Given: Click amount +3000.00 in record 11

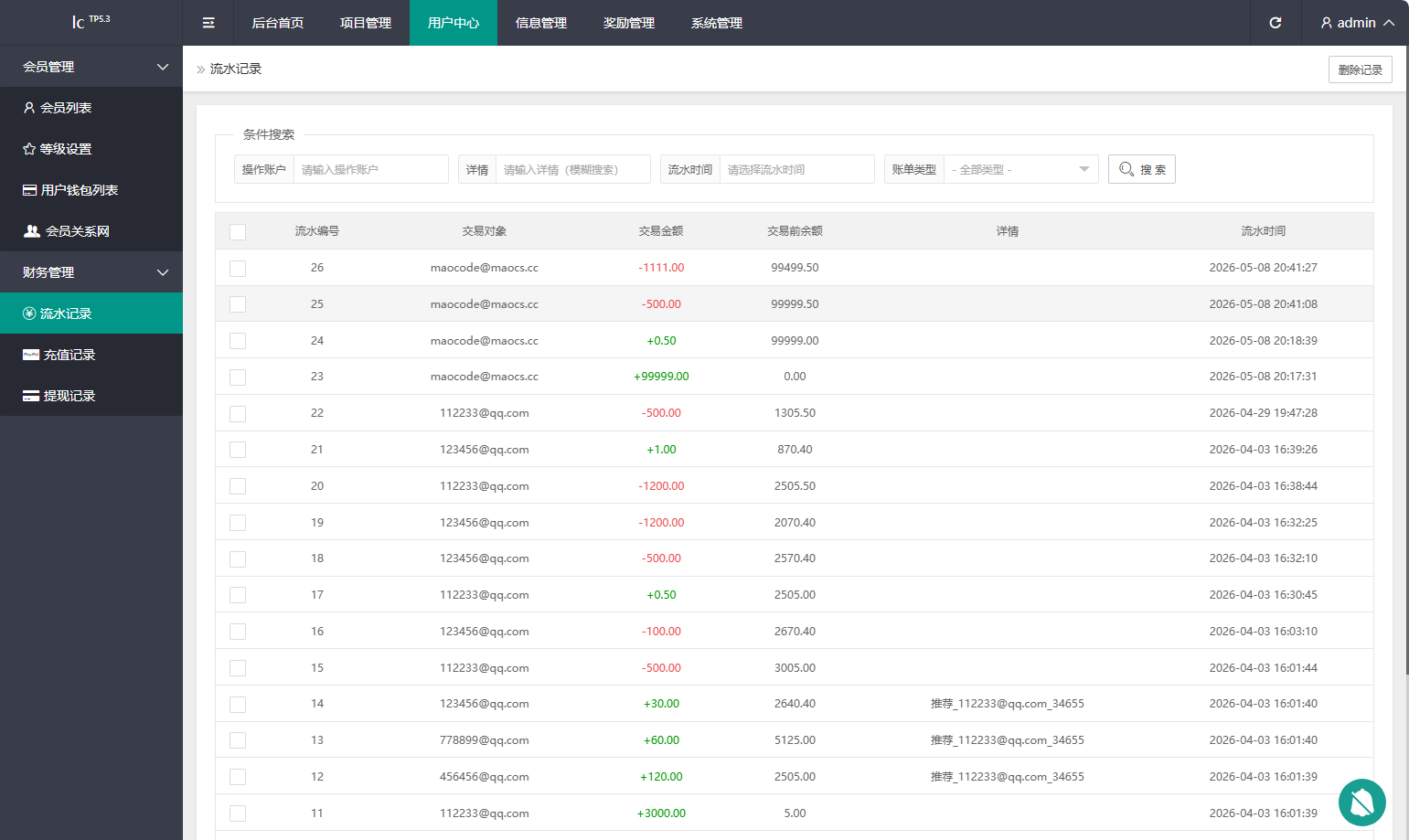Looking at the screenshot, I should [661, 813].
